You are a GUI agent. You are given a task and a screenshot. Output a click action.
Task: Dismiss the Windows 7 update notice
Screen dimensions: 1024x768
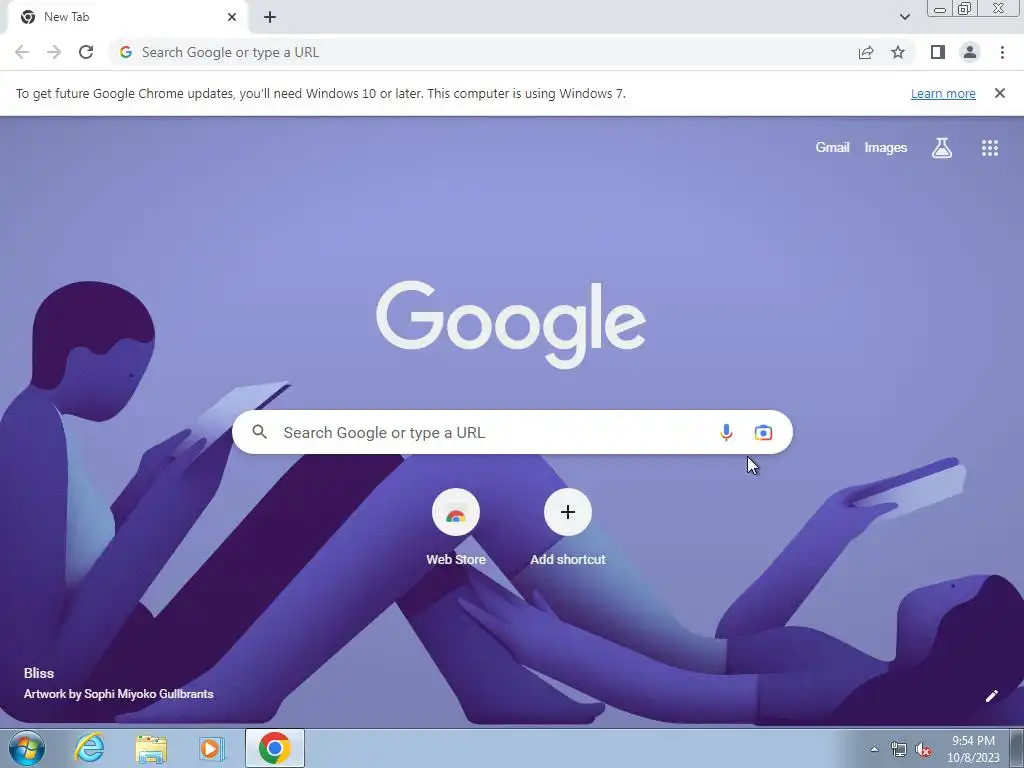coord(1000,93)
